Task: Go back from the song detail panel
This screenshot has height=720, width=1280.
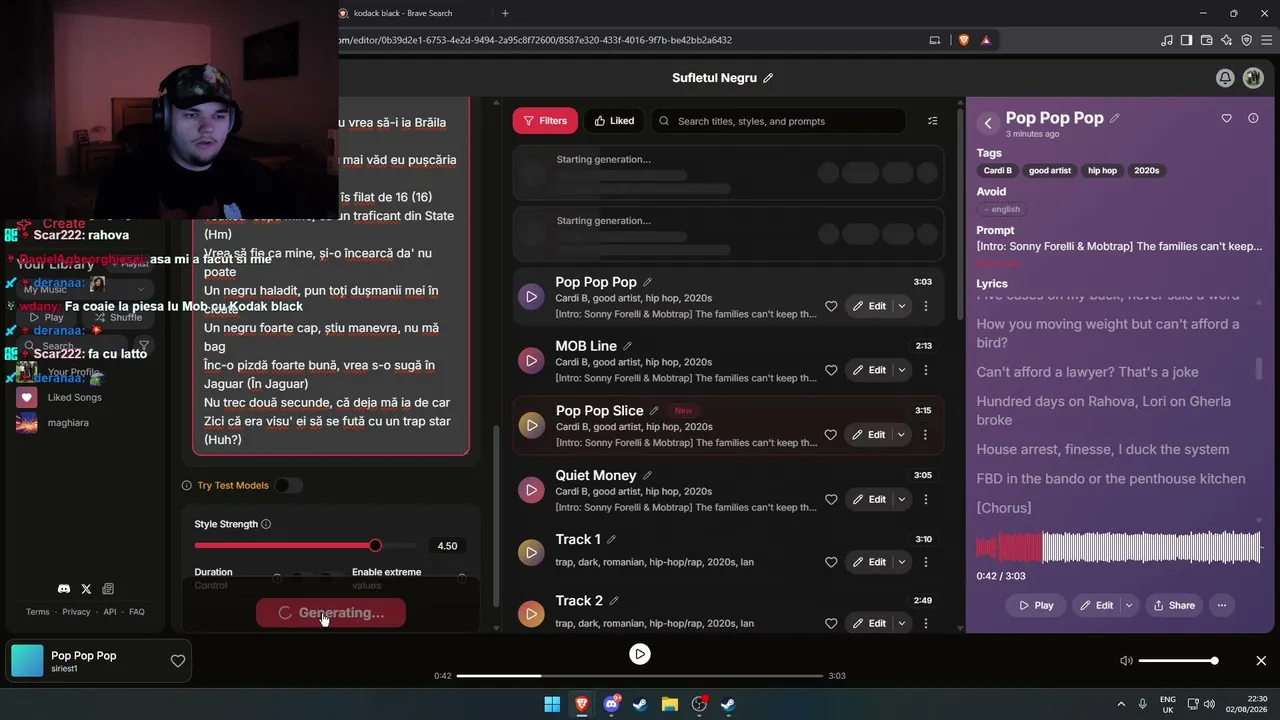Action: click(988, 123)
